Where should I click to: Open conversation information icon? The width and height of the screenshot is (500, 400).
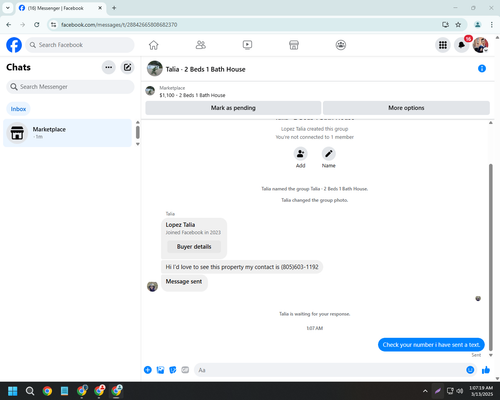[x=482, y=69]
